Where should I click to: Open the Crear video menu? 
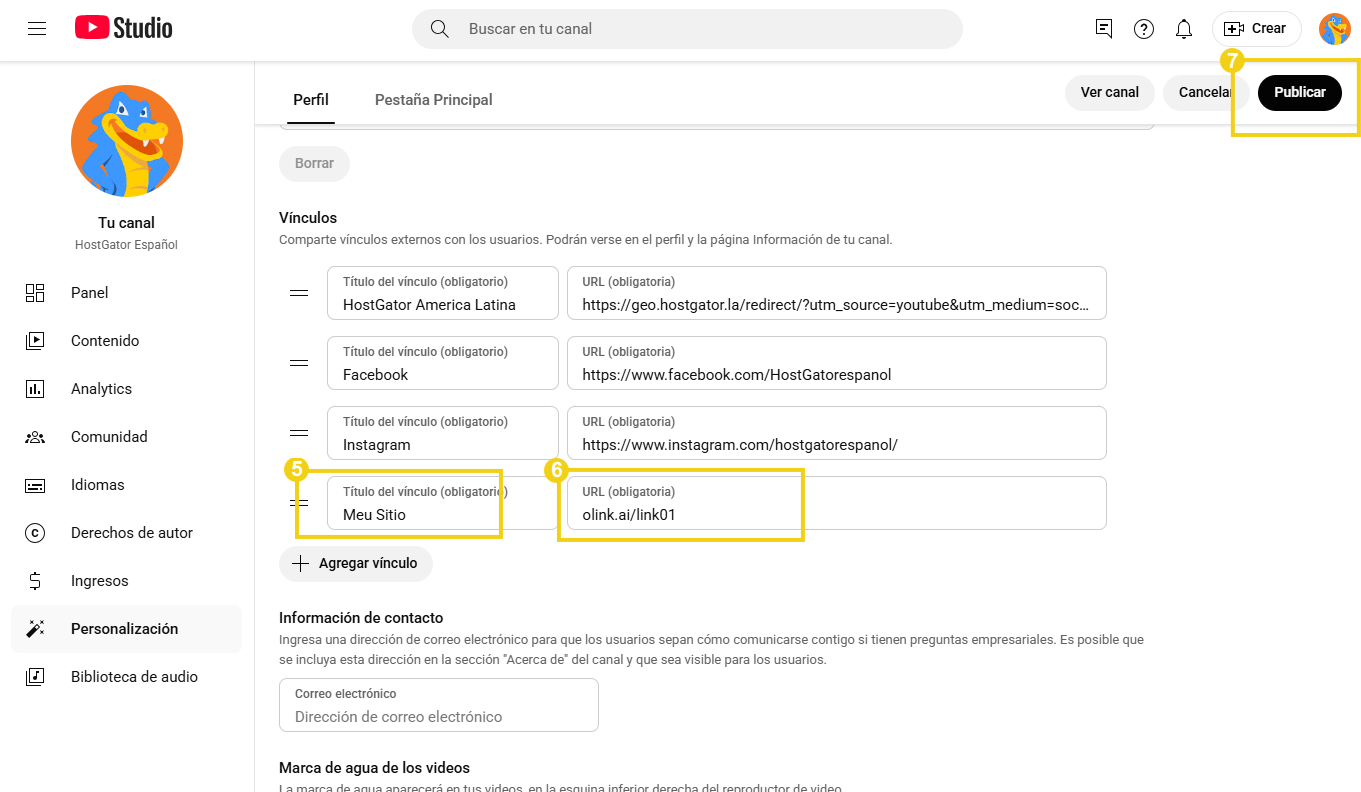click(1256, 29)
